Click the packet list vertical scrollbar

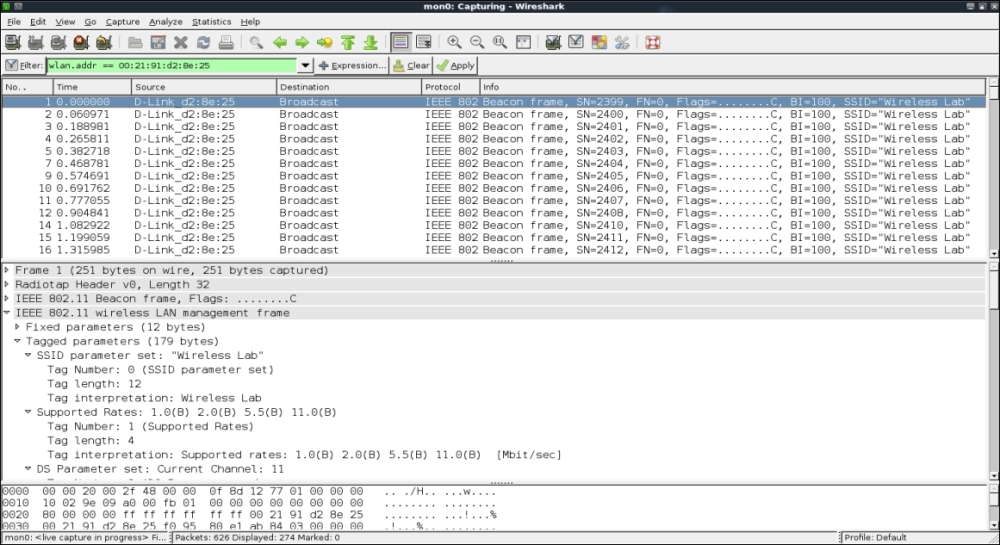(x=993, y=168)
